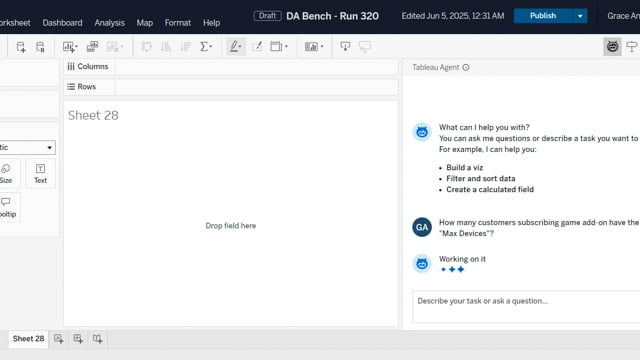The image size is (640, 360).
Task: Click the Highlight pen icon
Action: pos(234,47)
